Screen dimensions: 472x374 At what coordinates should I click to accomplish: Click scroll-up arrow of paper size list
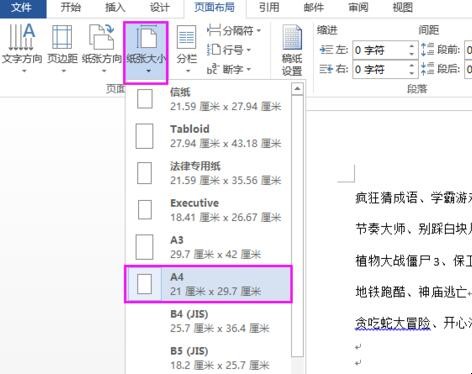pos(297,89)
